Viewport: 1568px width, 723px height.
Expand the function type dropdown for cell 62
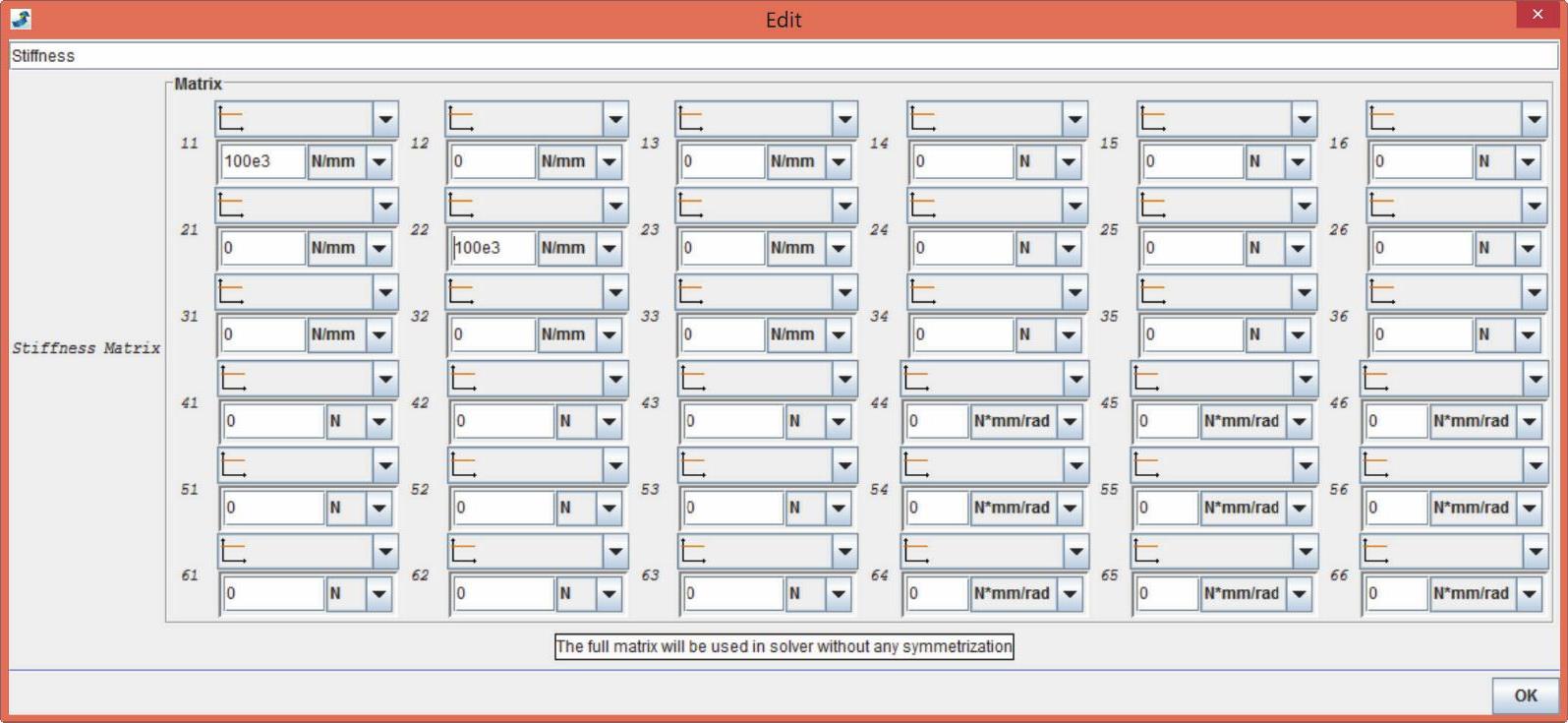[x=615, y=552]
